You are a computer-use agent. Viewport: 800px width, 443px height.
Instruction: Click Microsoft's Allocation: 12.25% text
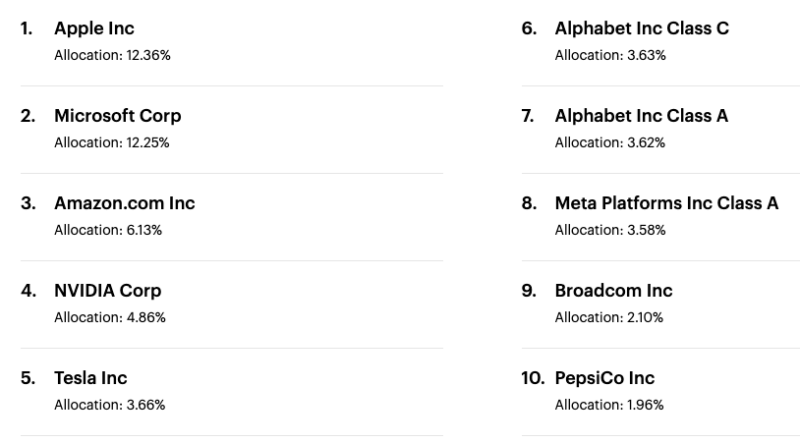(x=112, y=142)
